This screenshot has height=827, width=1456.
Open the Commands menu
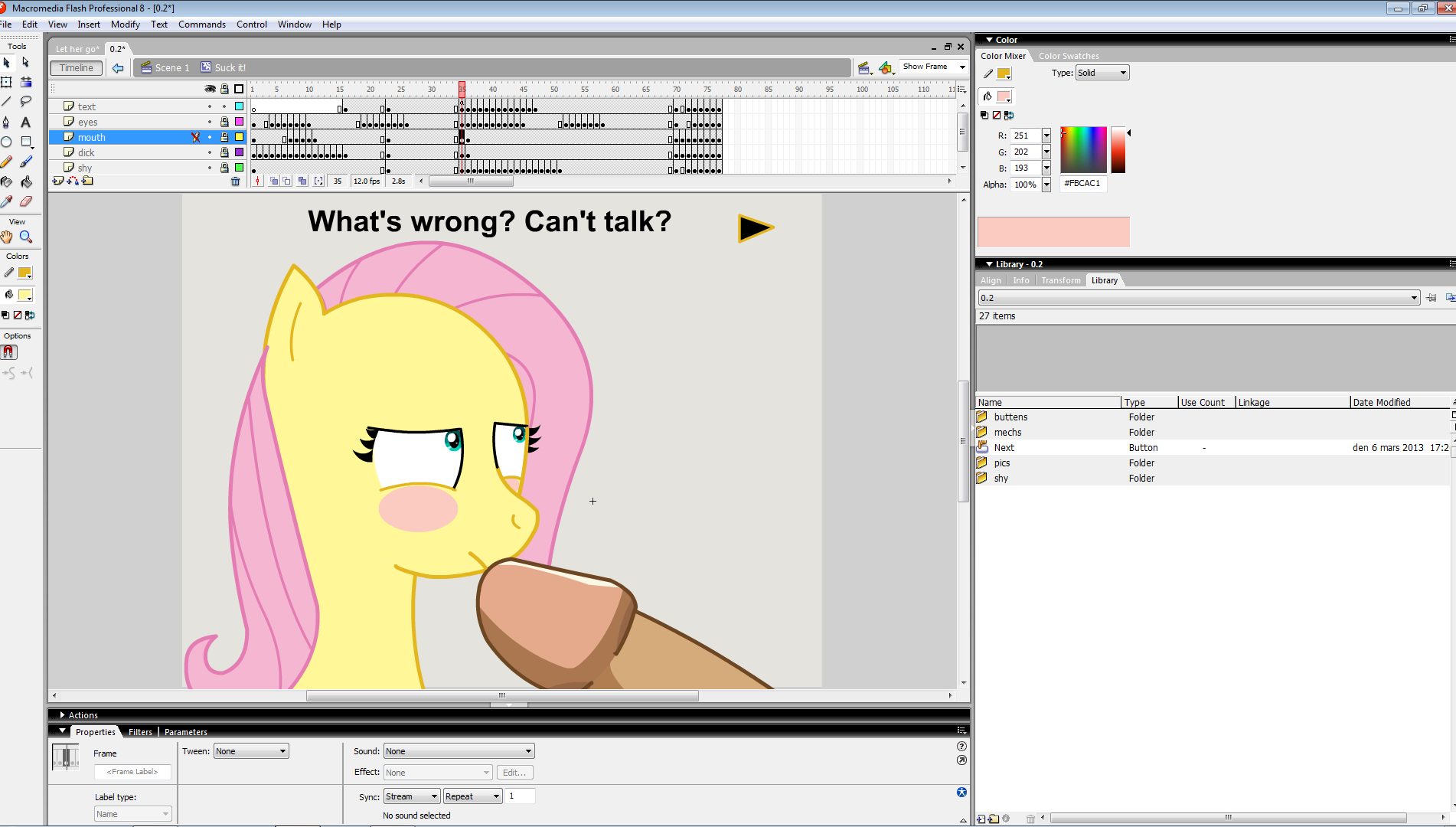(x=202, y=25)
